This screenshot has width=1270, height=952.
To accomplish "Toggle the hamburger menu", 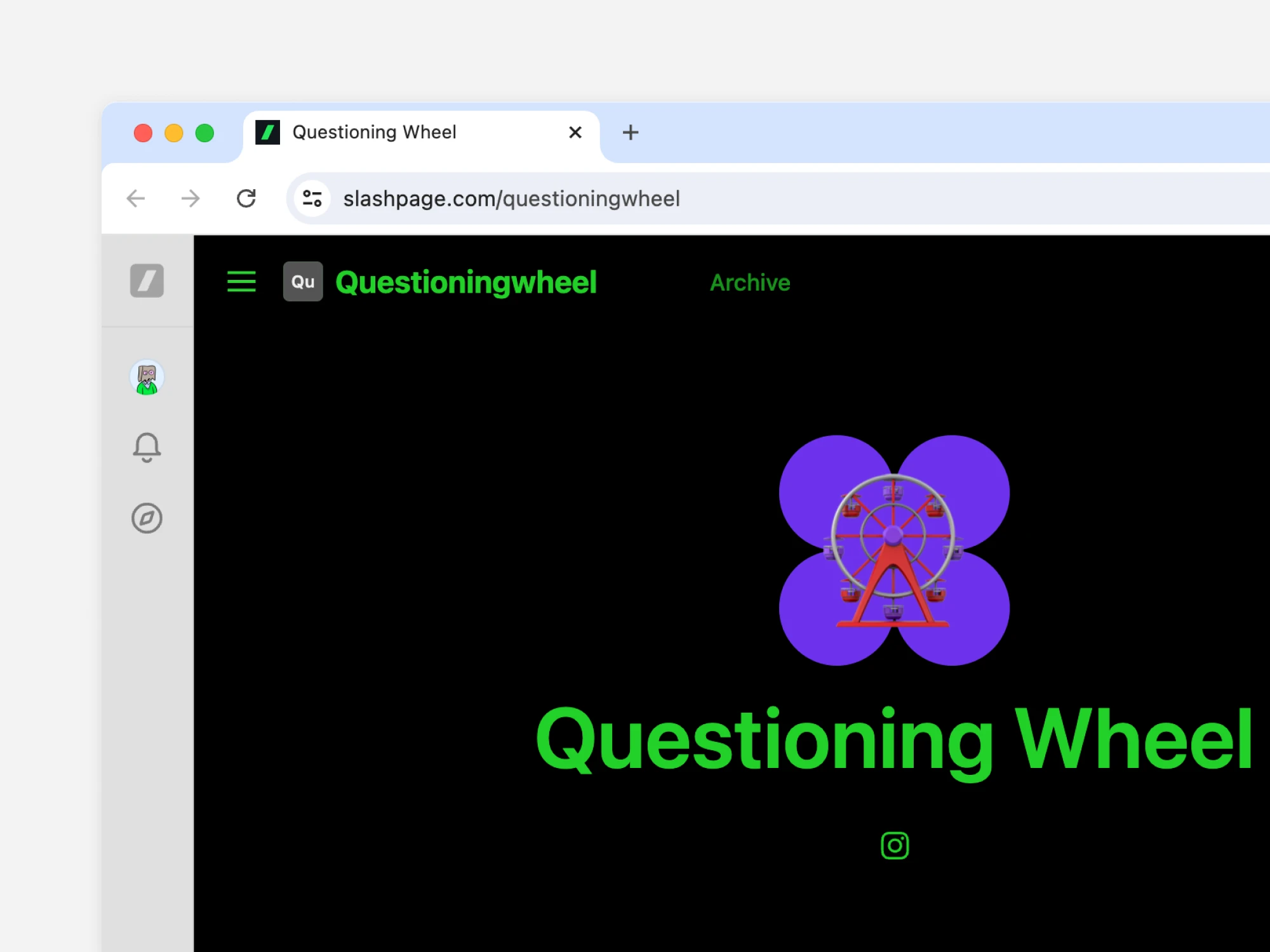I will click(x=241, y=282).
